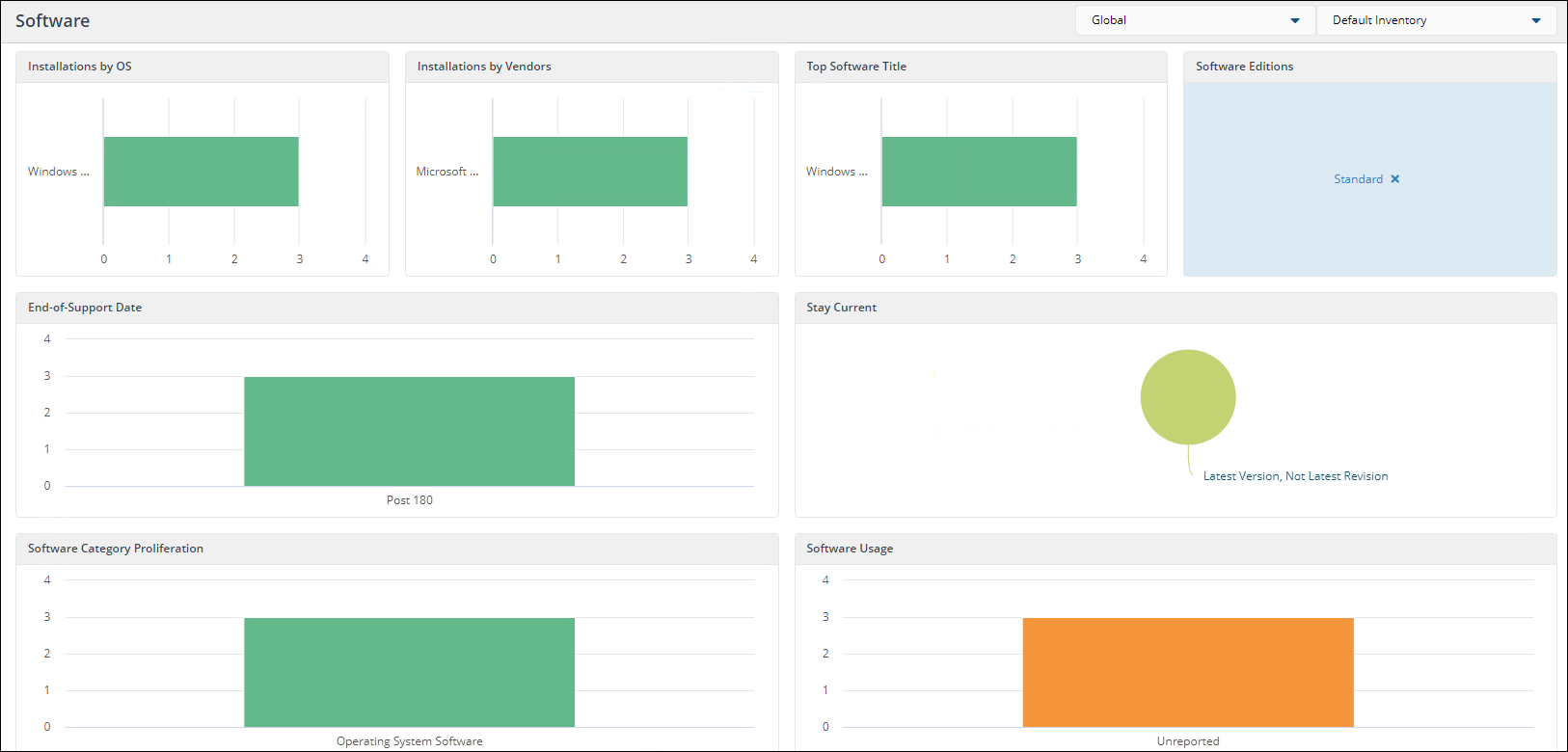Click the Installations by OS panel header
1568x752 pixels.
(x=80, y=67)
